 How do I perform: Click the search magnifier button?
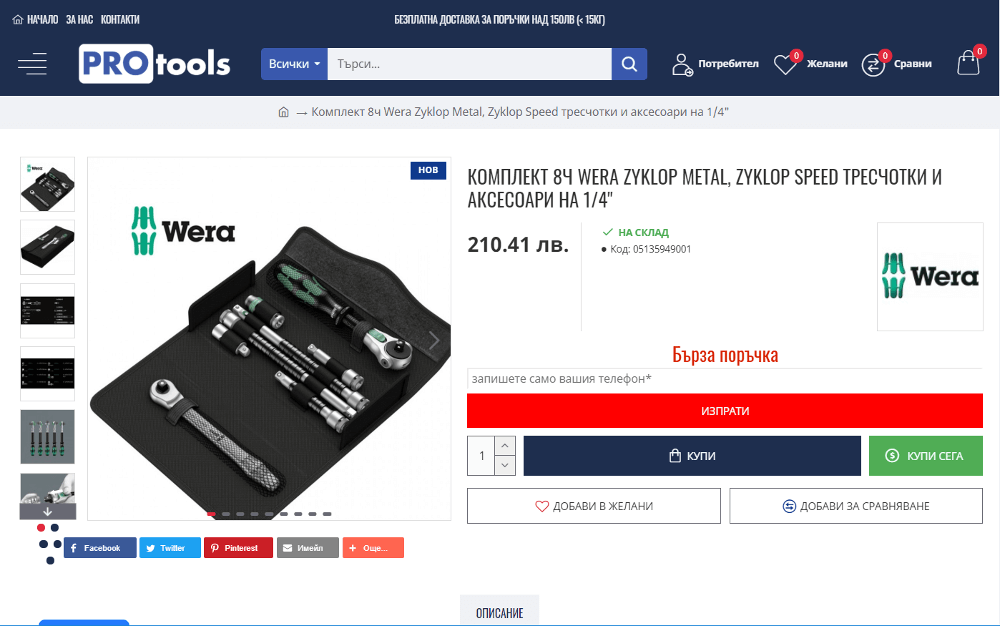(629, 64)
